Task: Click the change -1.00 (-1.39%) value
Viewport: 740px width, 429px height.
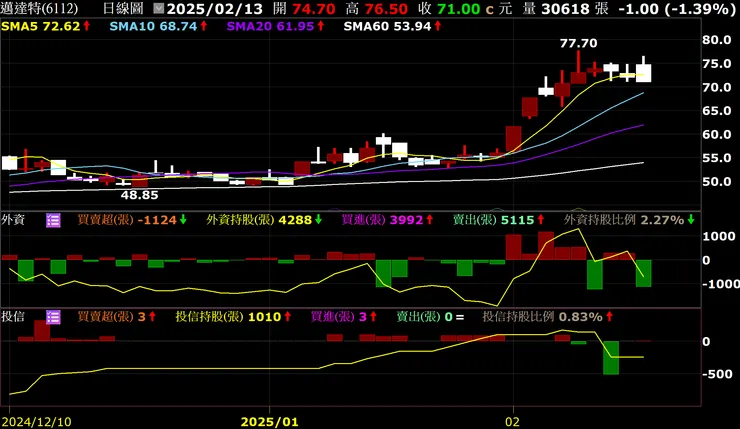Action: [676, 8]
